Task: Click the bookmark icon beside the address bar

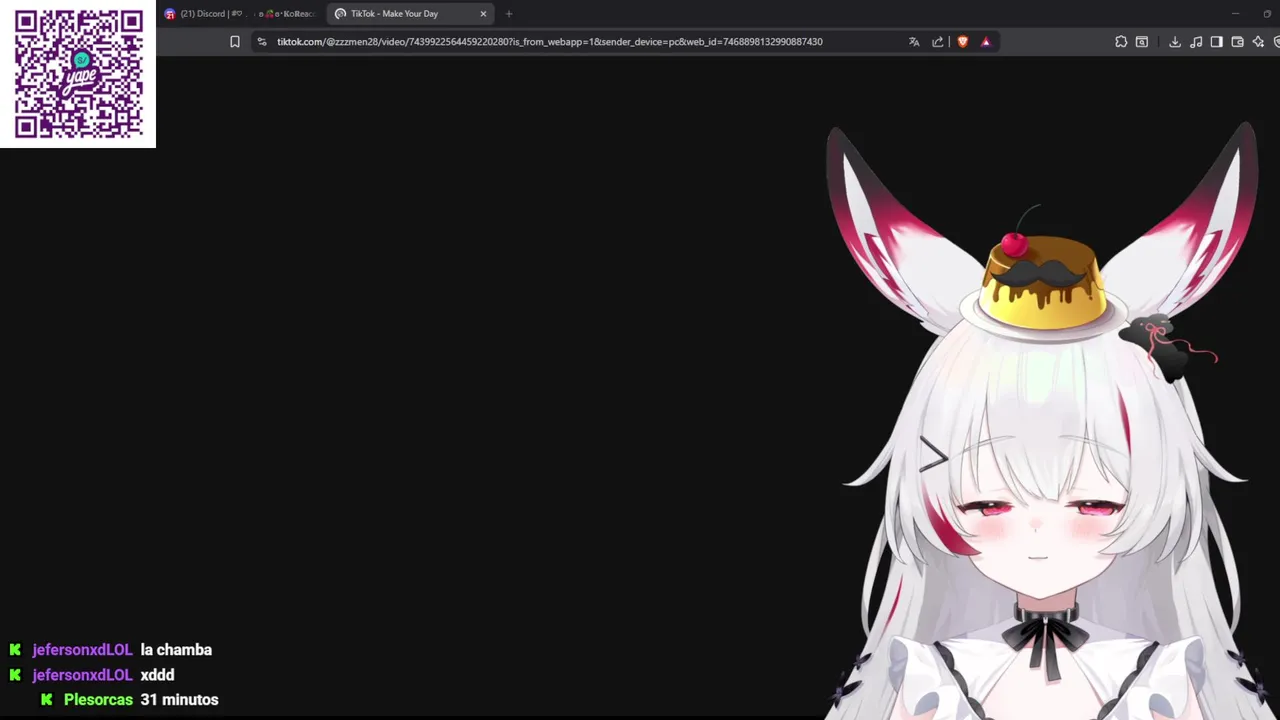Action: click(x=235, y=42)
